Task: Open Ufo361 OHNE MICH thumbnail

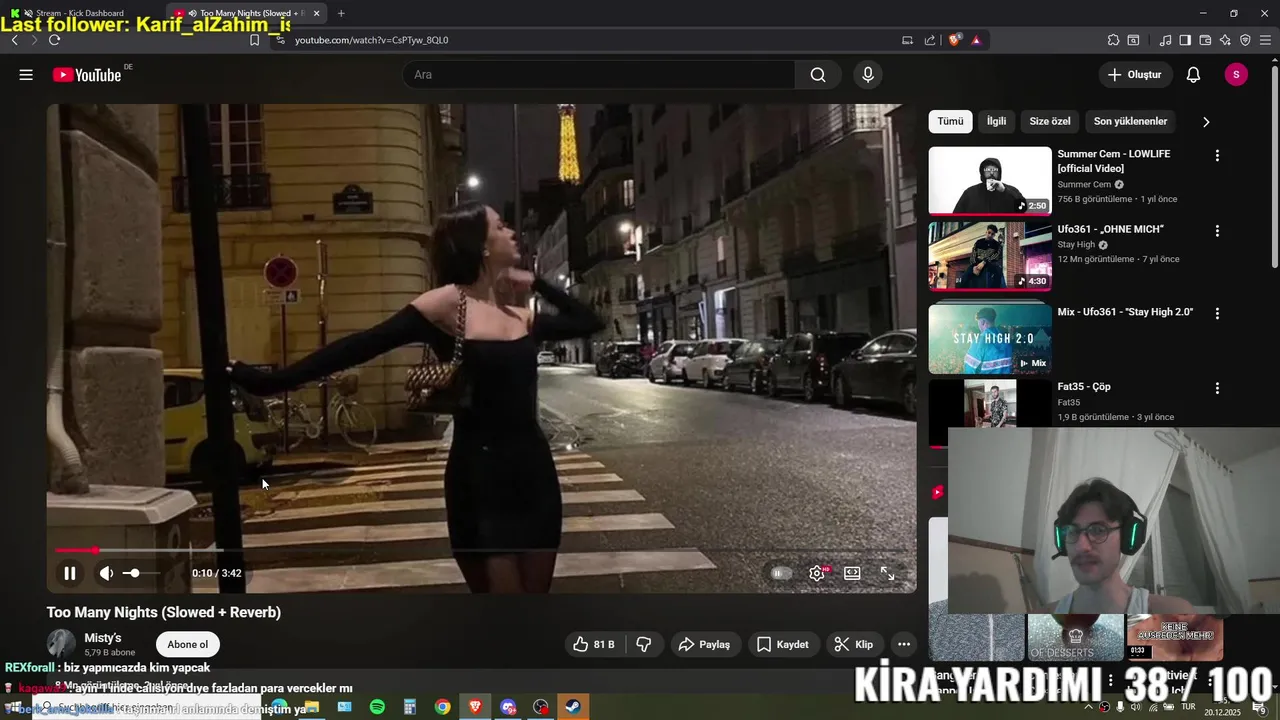Action: coord(990,256)
